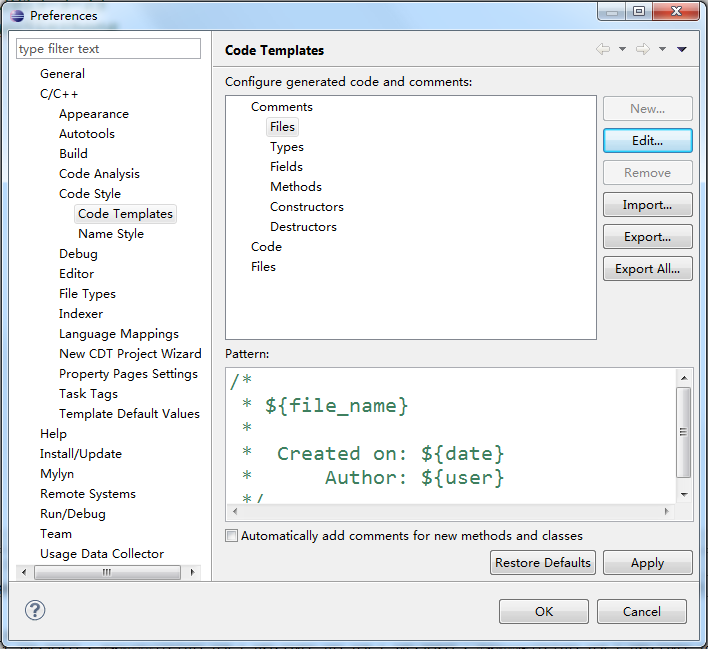
Task: Select Constructors comment template
Action: coord(307,207)
